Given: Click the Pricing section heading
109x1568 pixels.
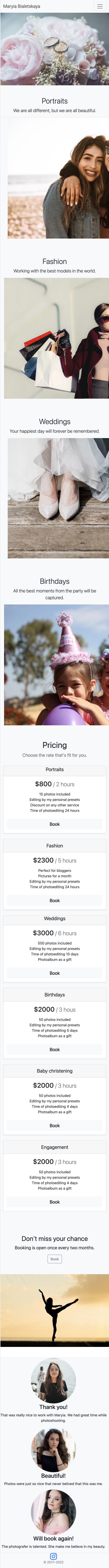Looking at the screenshot, I should pos(54,745).
